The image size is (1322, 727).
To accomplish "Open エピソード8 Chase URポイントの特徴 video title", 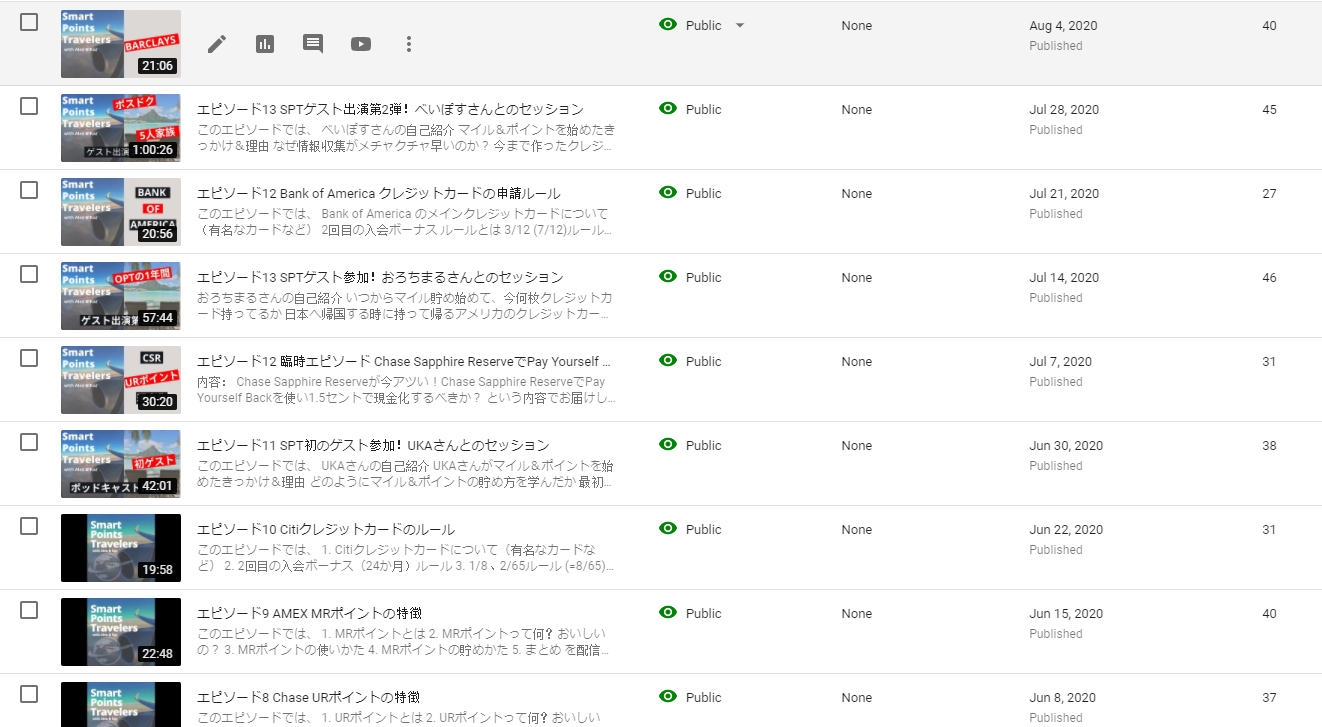I will pos(308,698).
